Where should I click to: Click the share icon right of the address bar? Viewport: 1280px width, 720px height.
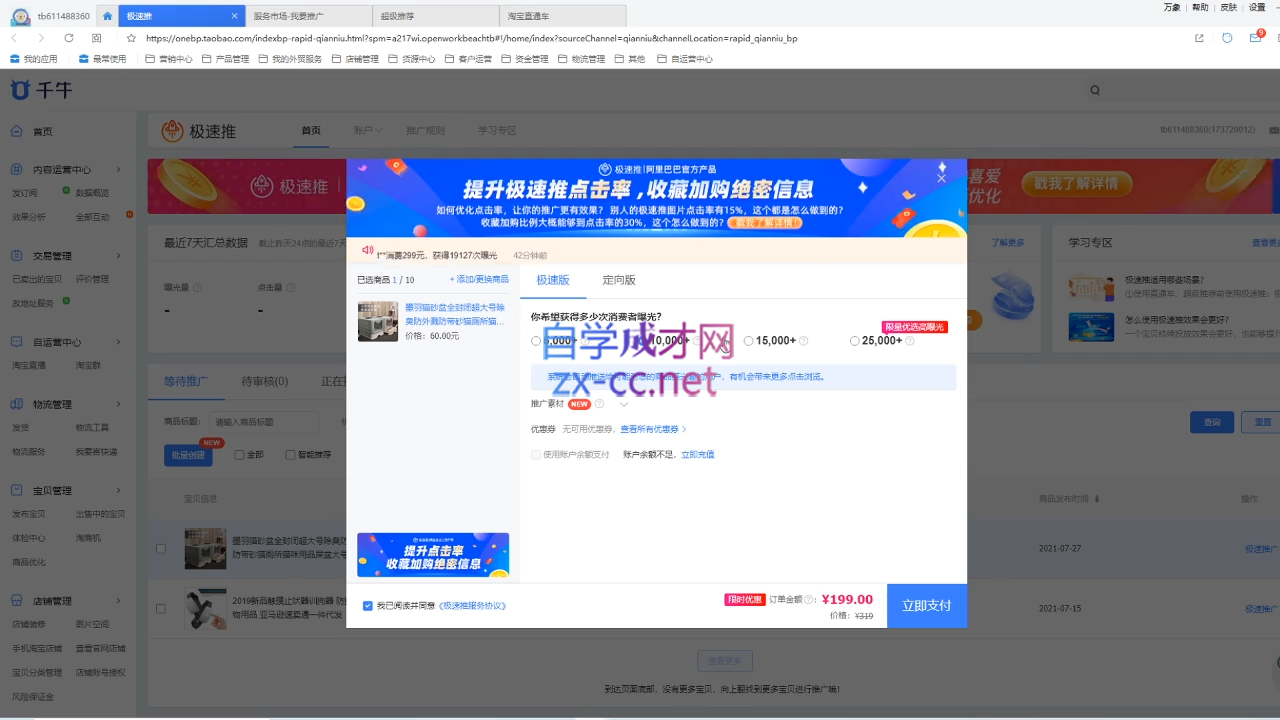(x=1199, y=38)
